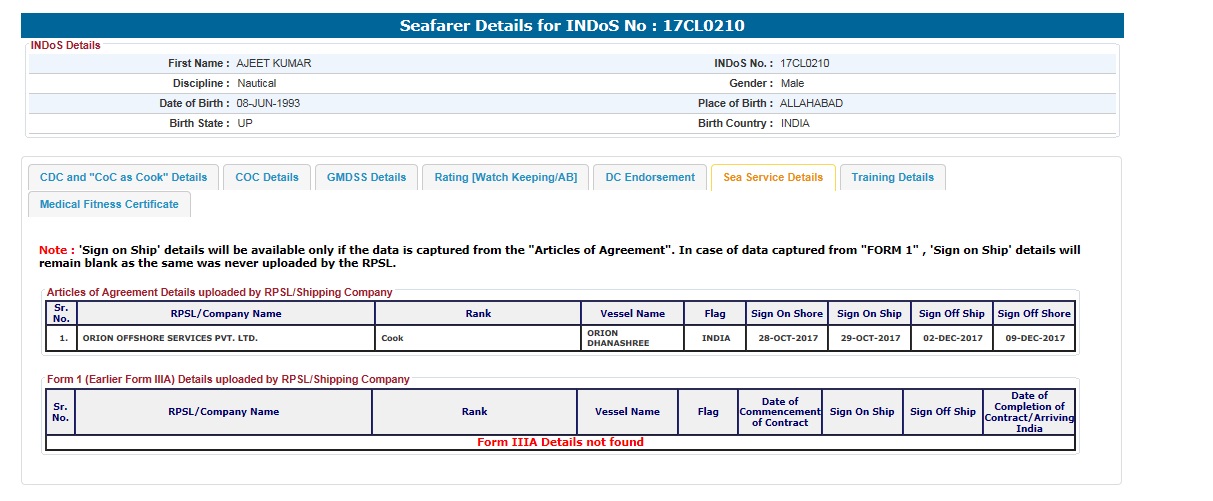Switch to the COC Details tab
Viewport: 1213px width, 501px height.
(267, 177)
